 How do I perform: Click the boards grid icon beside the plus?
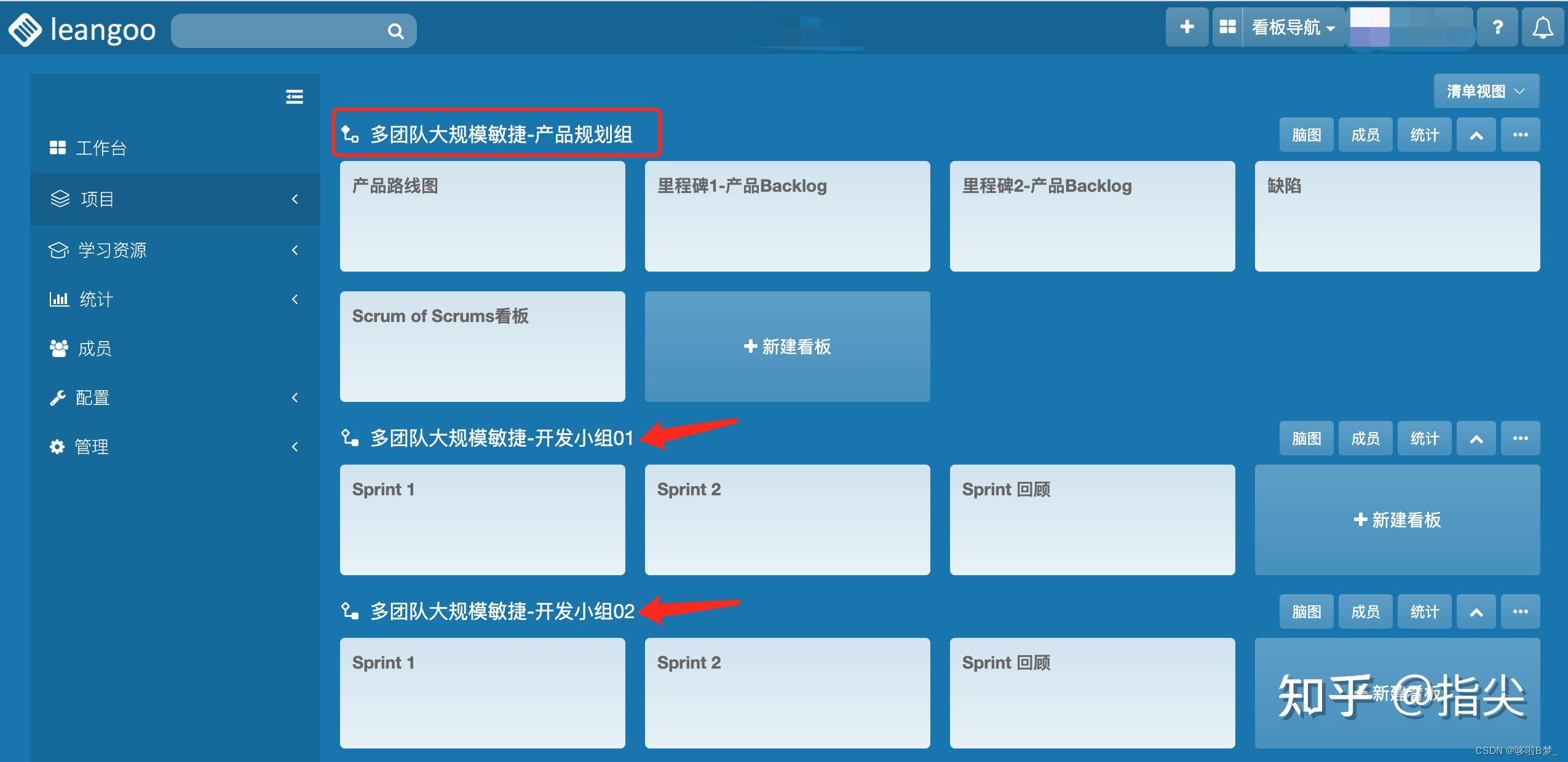click(1228, 28)
